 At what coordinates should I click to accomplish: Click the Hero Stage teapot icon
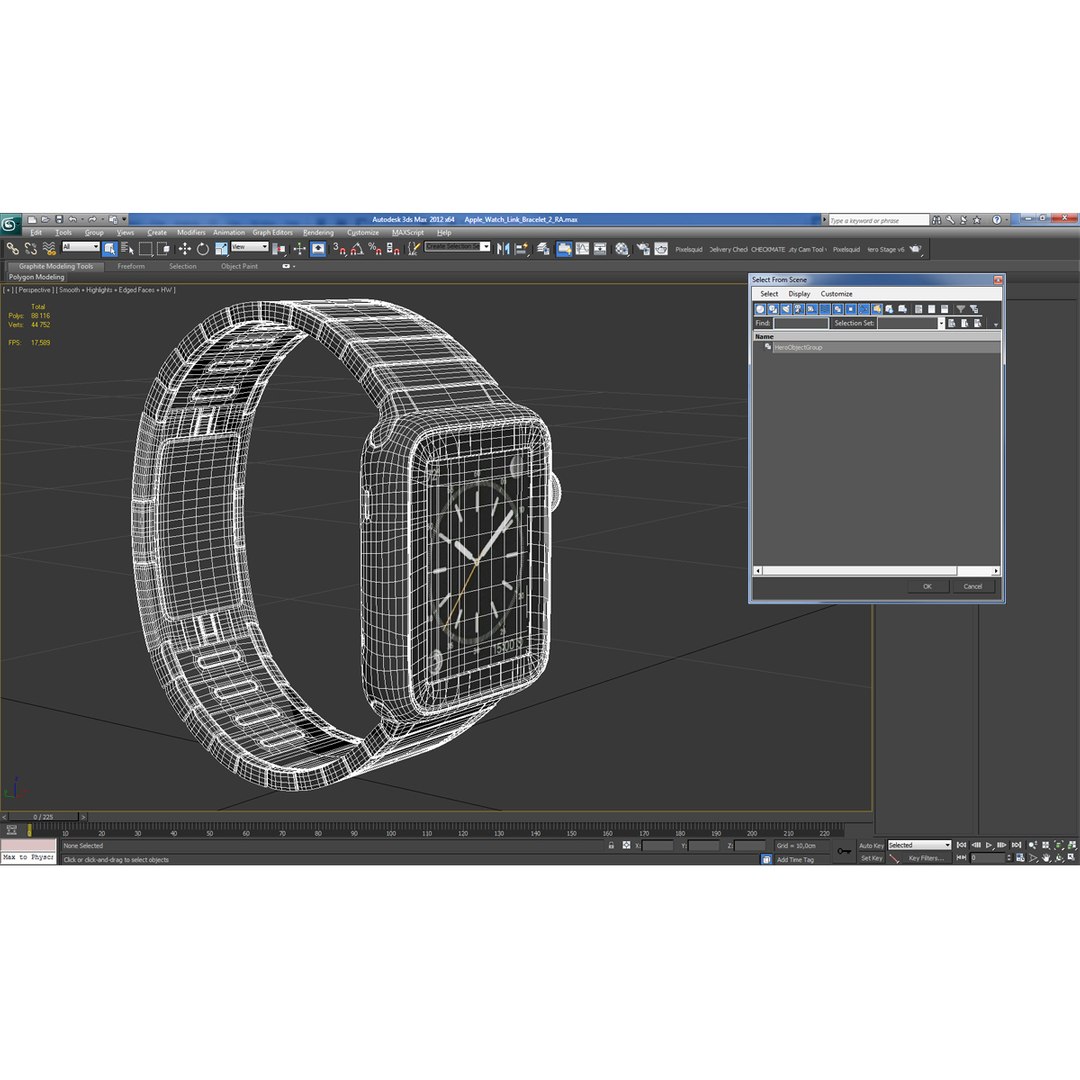click(x=915, y=249)
